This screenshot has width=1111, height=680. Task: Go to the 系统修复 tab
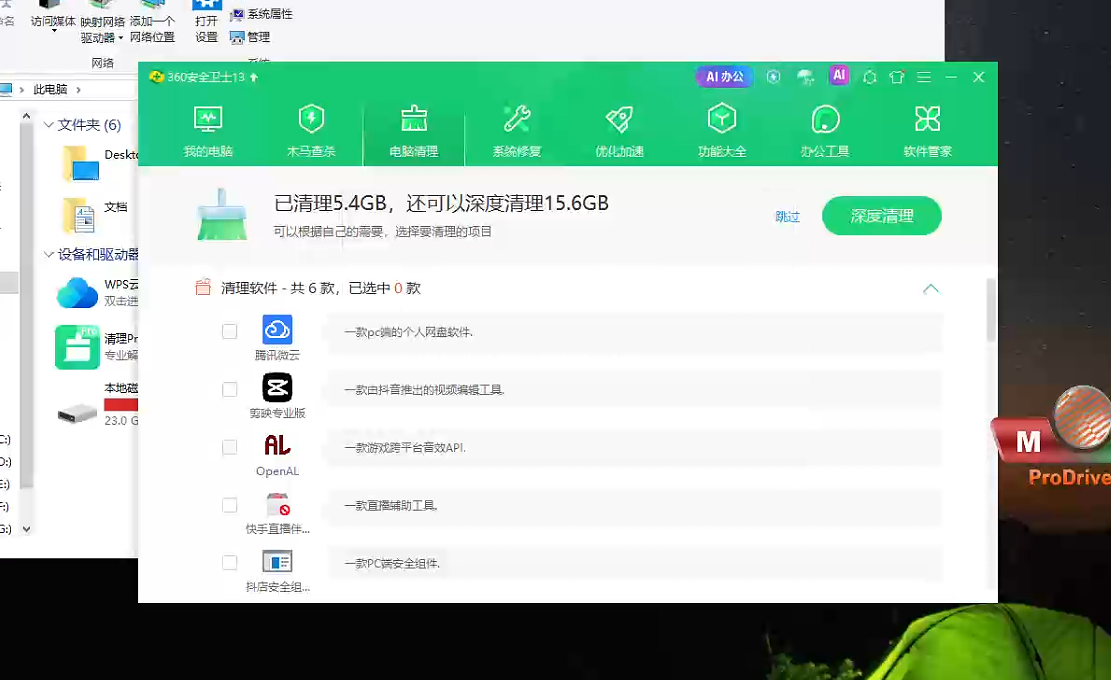tap(517, 131)
